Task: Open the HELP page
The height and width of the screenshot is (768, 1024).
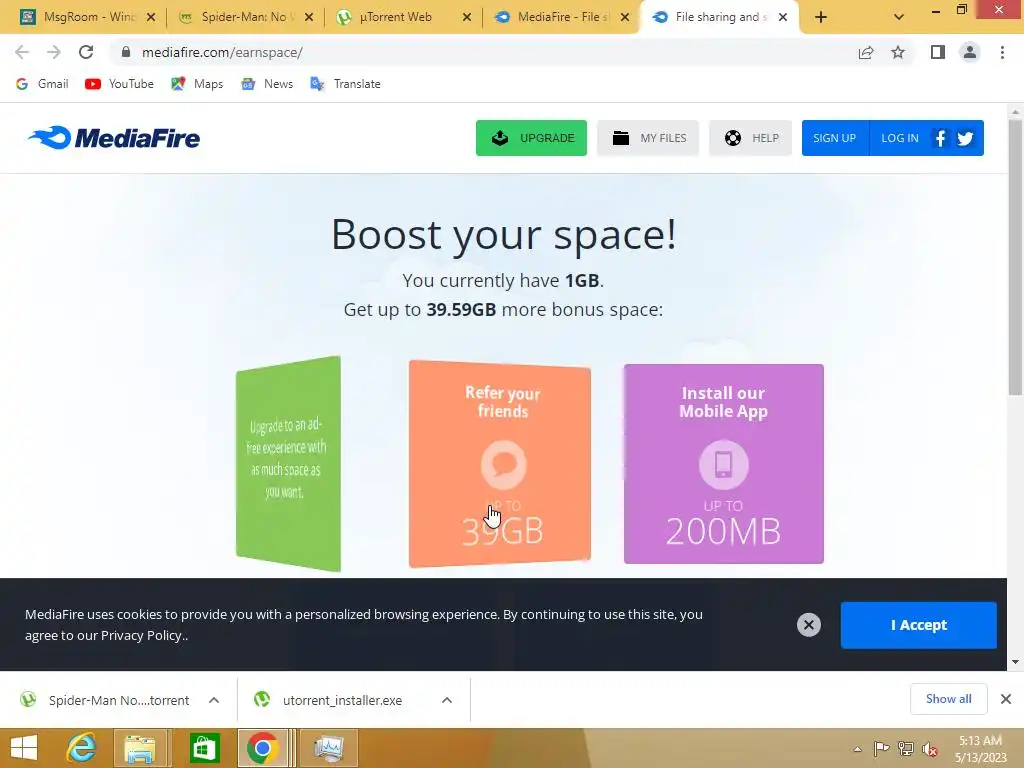Action: 750,138
